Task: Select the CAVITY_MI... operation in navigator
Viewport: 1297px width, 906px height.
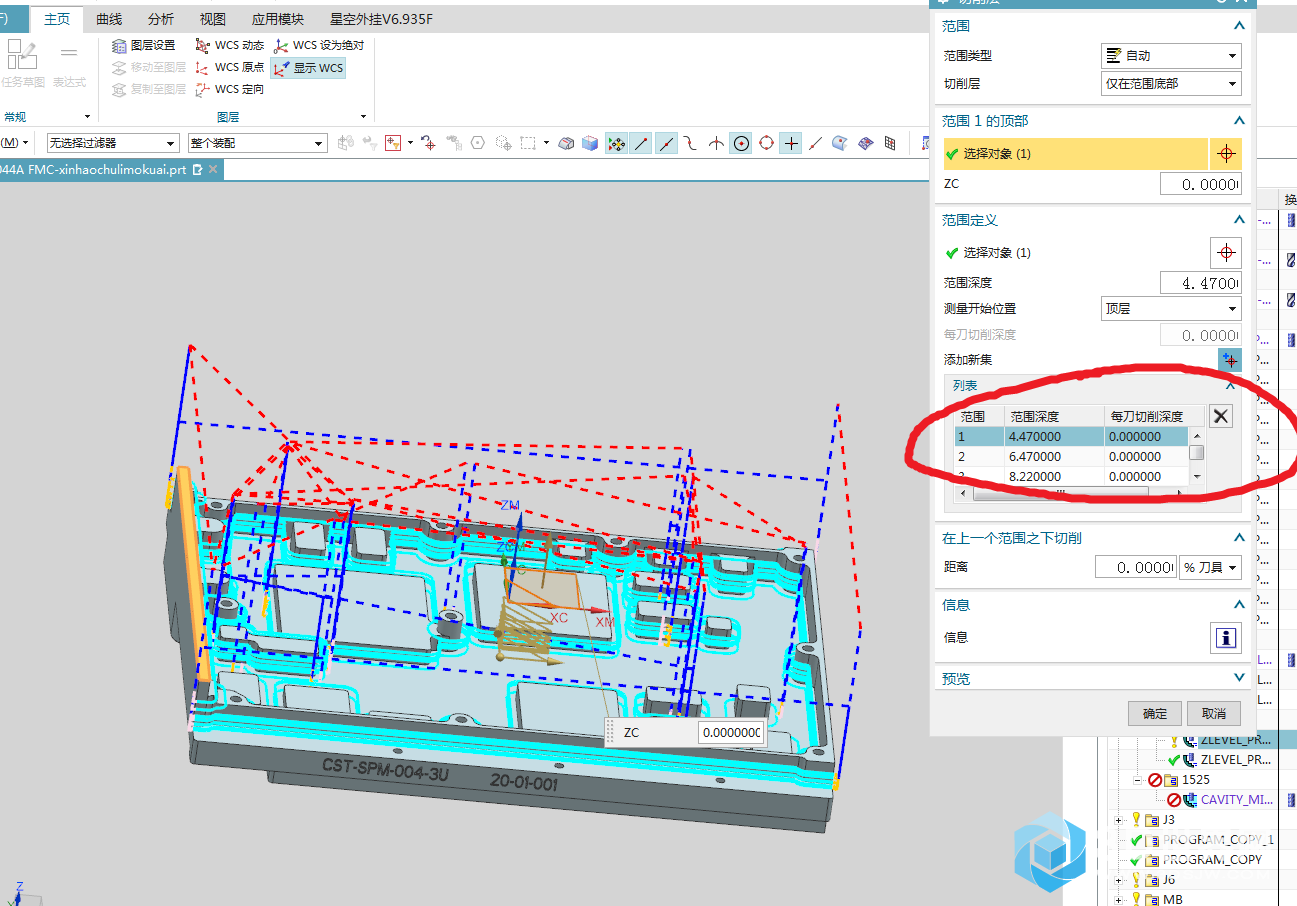Action: click(x=1236, y=799)
